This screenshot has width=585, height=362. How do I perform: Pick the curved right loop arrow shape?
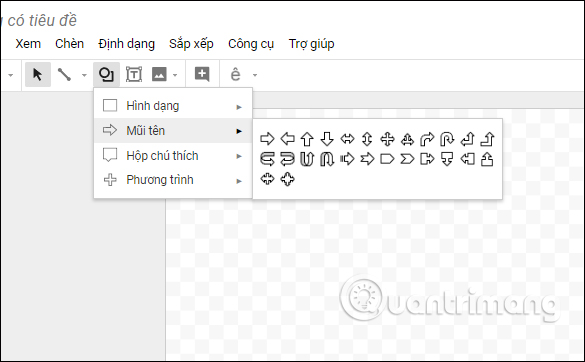tap(267, 159)
